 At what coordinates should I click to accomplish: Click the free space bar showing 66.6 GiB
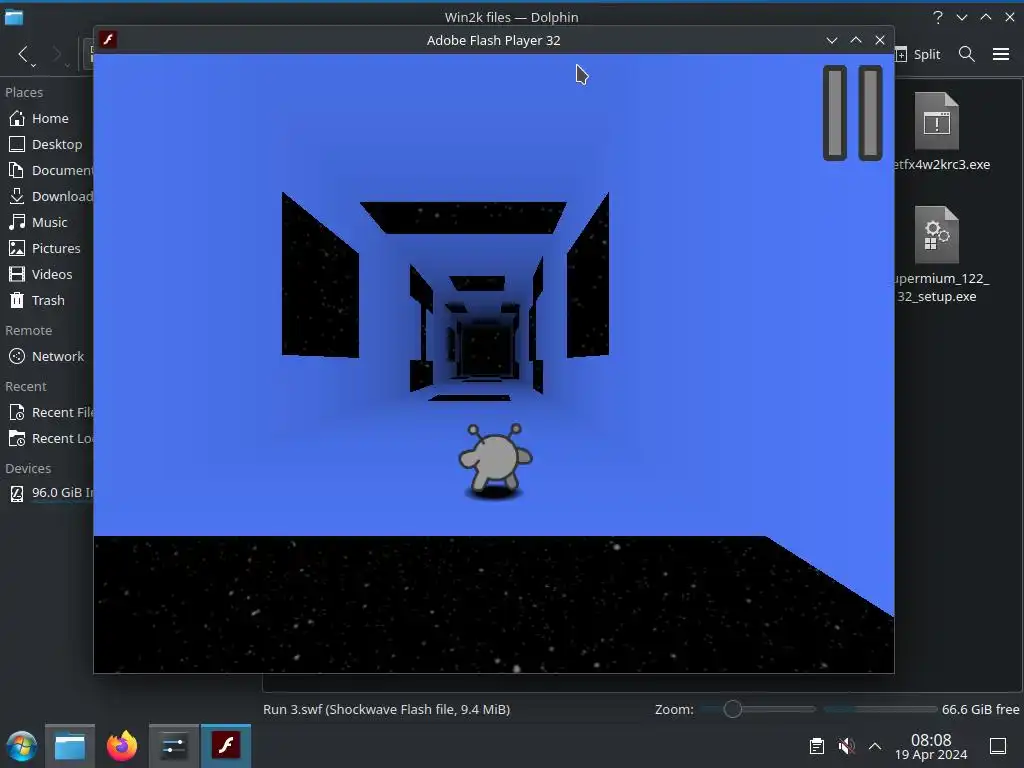[x=880, y=709]
